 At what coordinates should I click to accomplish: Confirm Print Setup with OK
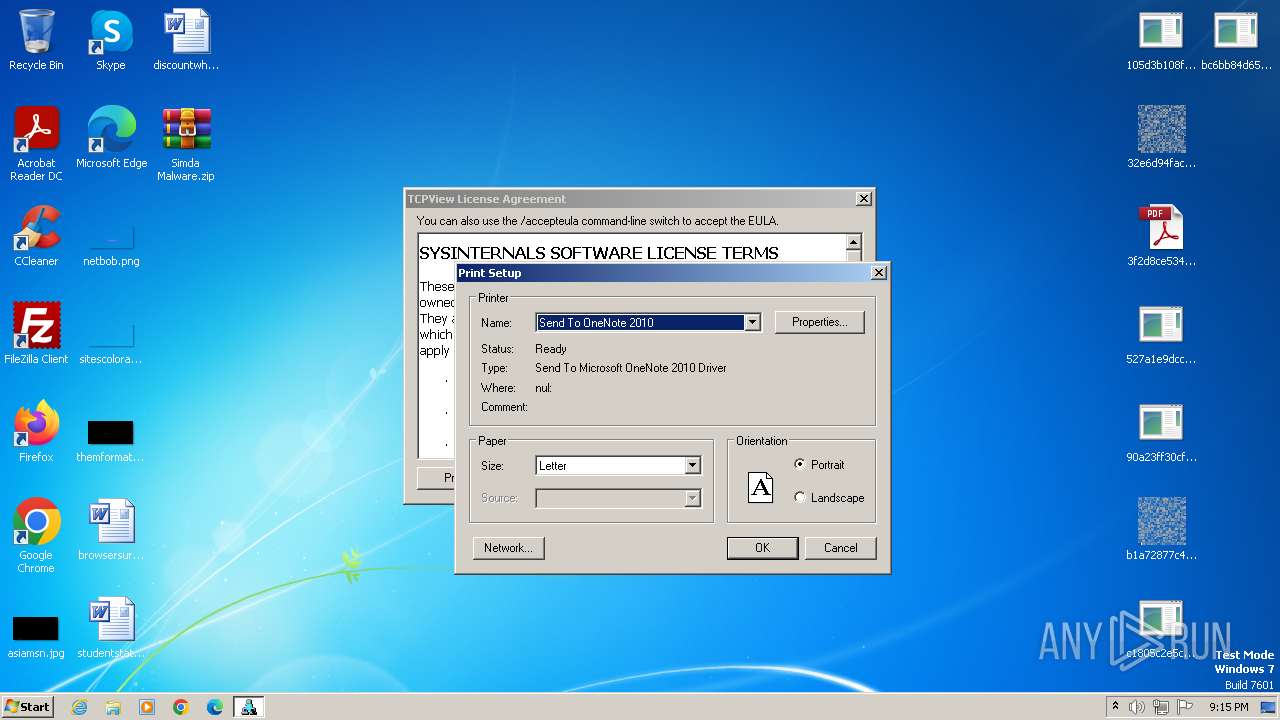pos(762,547)
